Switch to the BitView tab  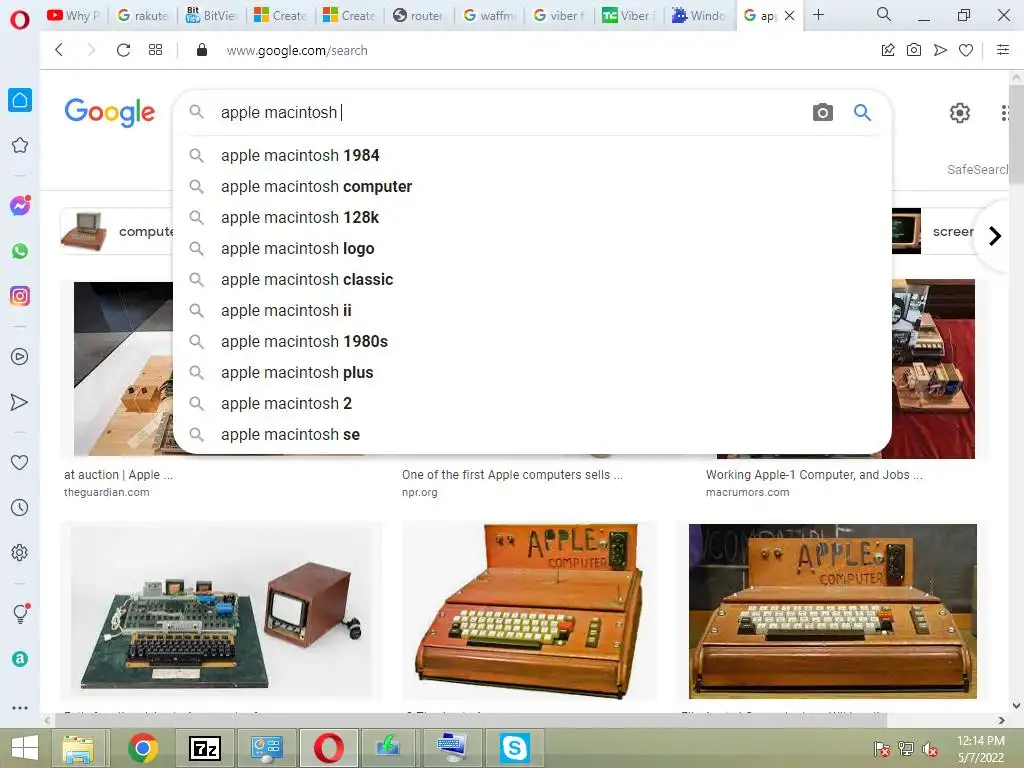click(211, 15)
